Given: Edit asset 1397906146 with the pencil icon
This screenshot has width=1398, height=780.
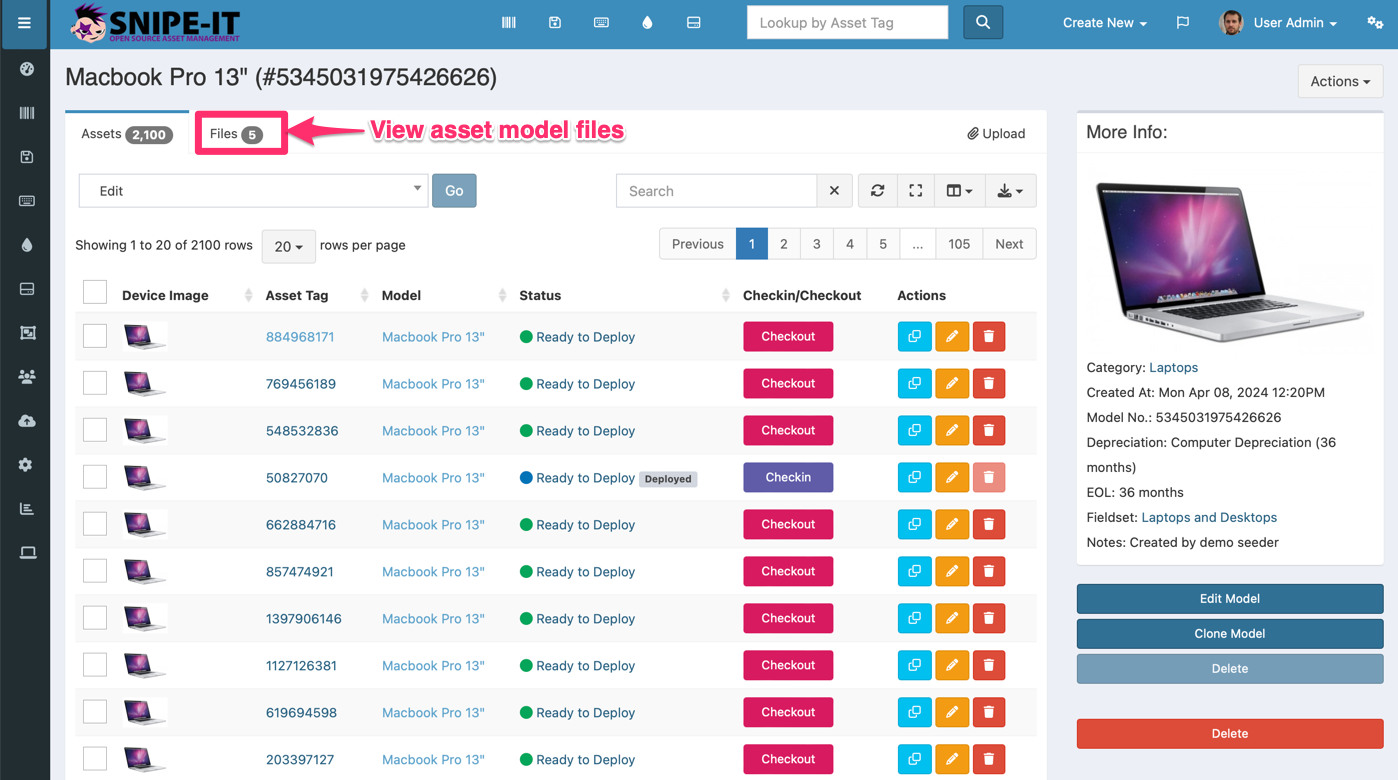Looking at the screenshot, I should [x=952, y=619].
